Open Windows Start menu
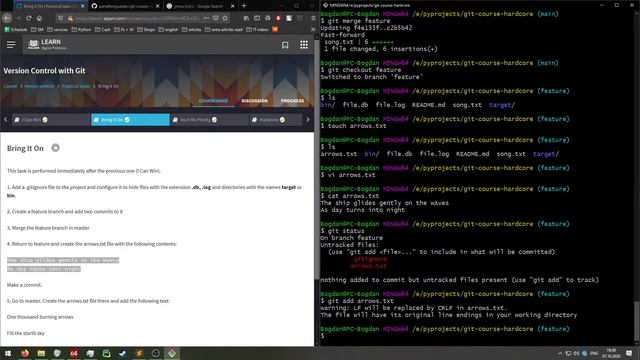The width and height of the screenshot is (640, 360). [x=8, y=353]
